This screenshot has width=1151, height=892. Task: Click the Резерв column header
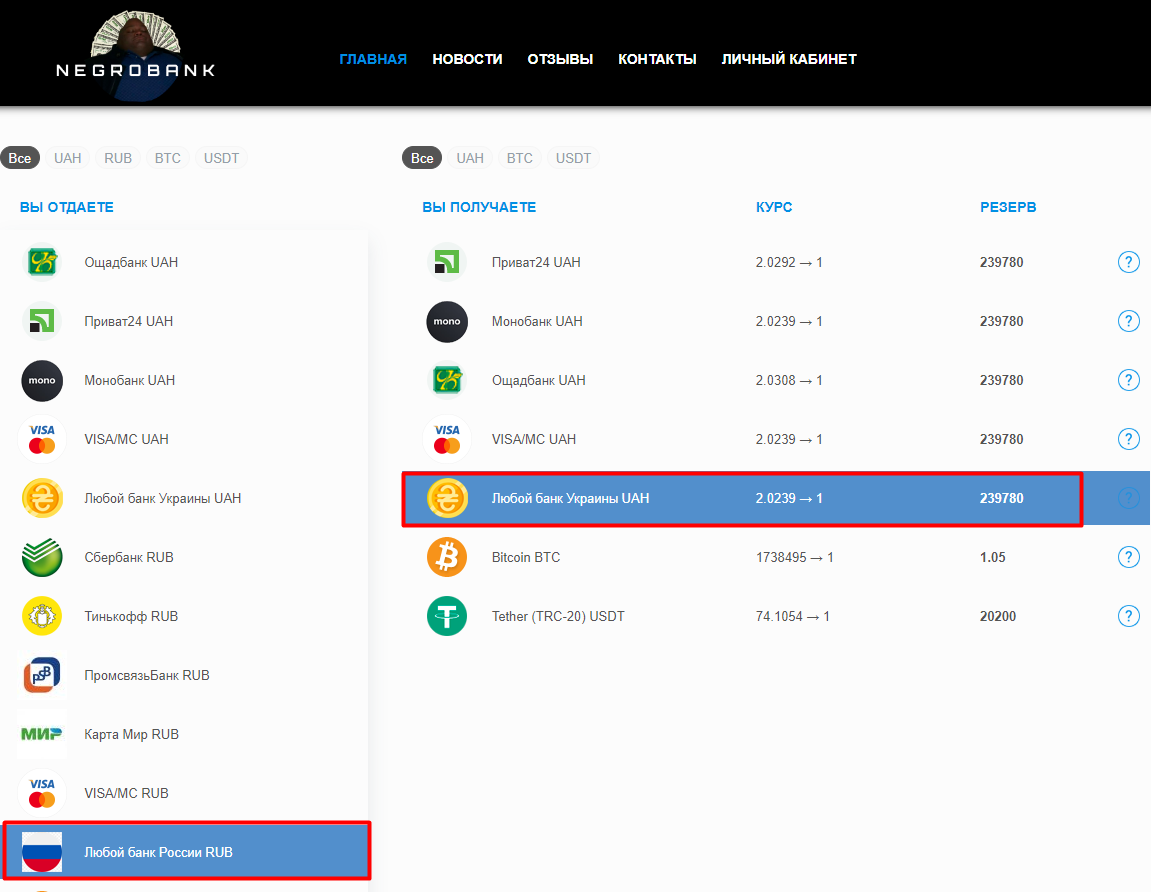(1008, 207)
